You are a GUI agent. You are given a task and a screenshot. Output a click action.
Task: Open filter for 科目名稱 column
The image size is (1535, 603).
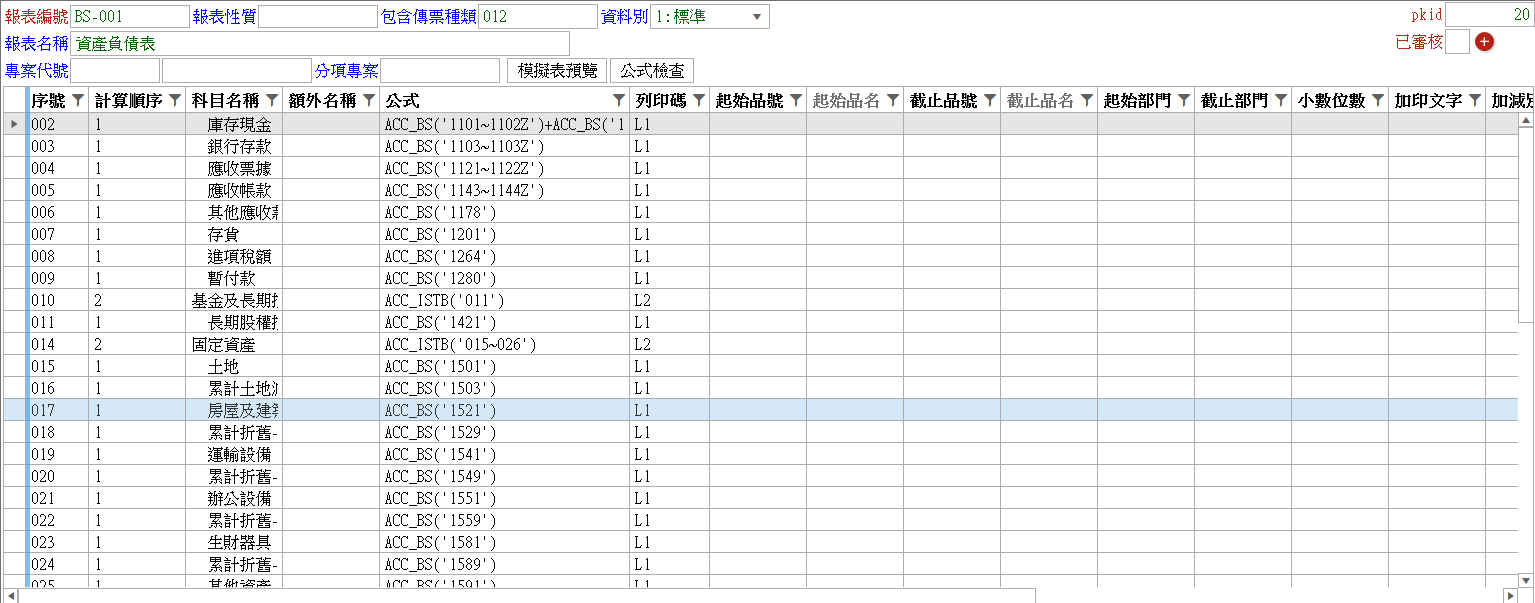(271, 100)
